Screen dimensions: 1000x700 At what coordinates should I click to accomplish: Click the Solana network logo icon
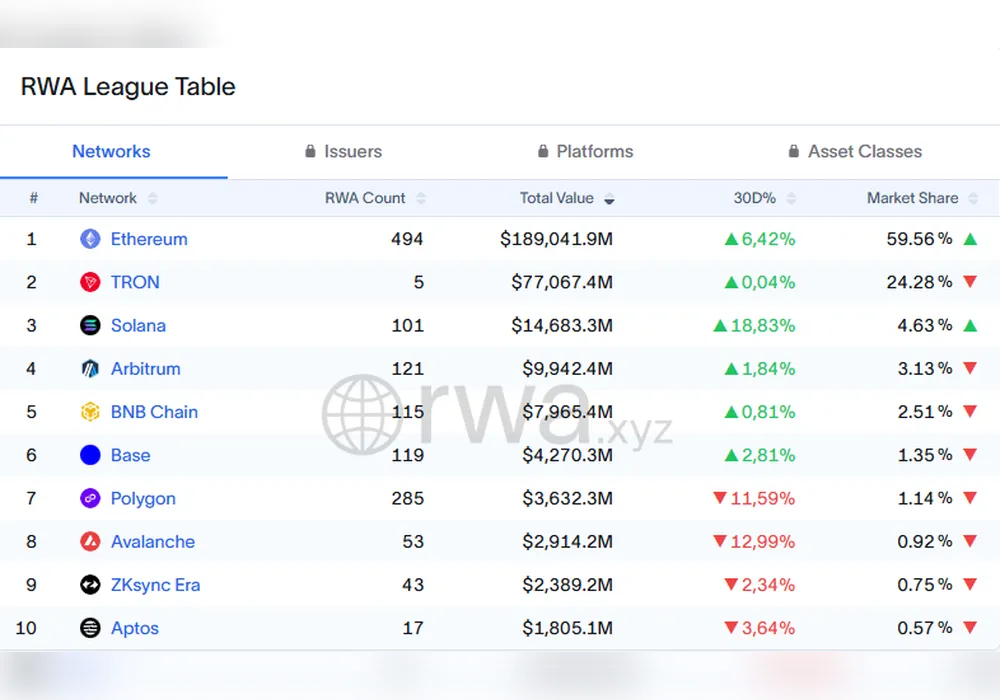coord(90,325)
